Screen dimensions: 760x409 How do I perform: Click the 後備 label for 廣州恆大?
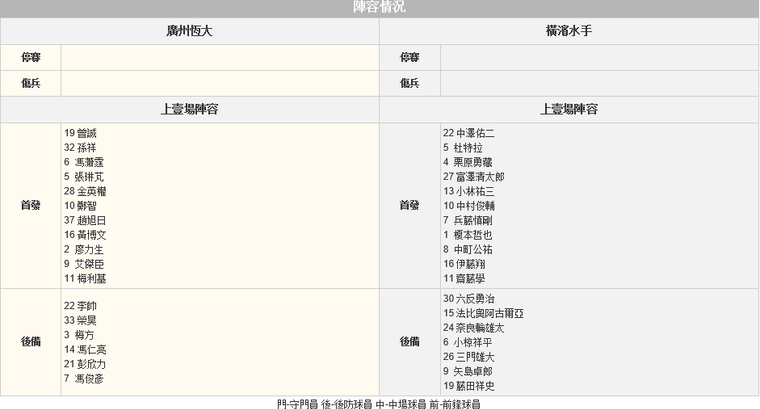click(x=31, y=342)
